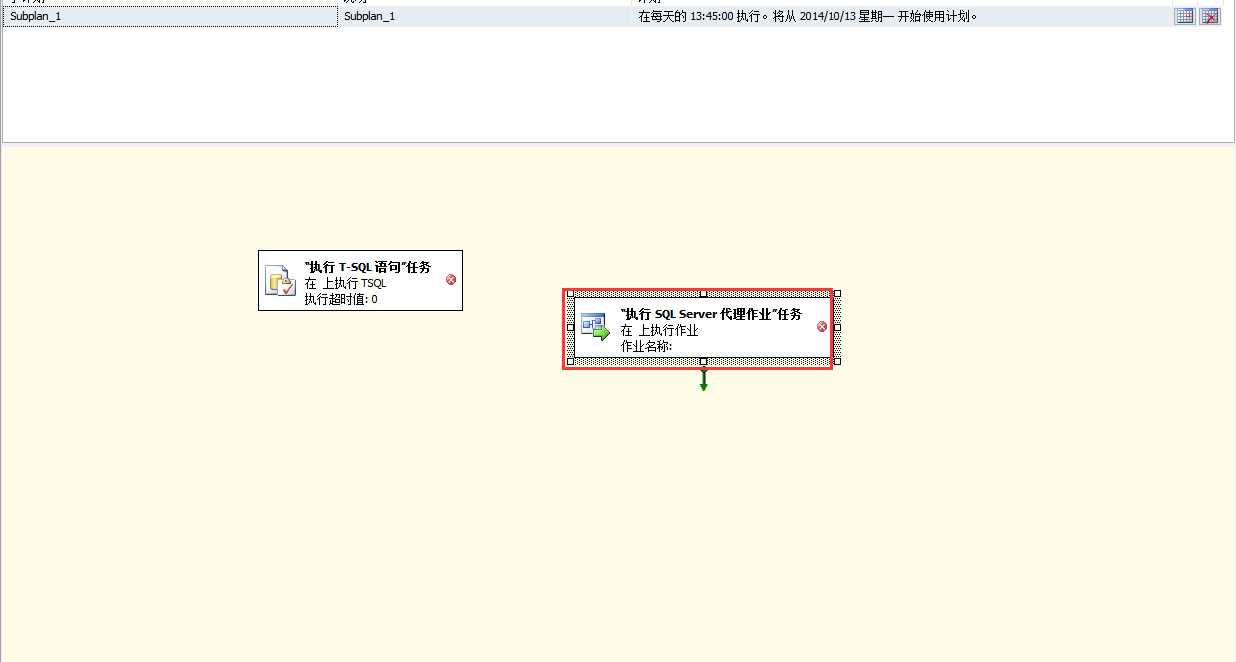Click the title "执行 SQL Server 代理作业"任务
Image resolution: width=1236 pixels, height=662 pixels.
pyautogui.click(x=711, y=314)
